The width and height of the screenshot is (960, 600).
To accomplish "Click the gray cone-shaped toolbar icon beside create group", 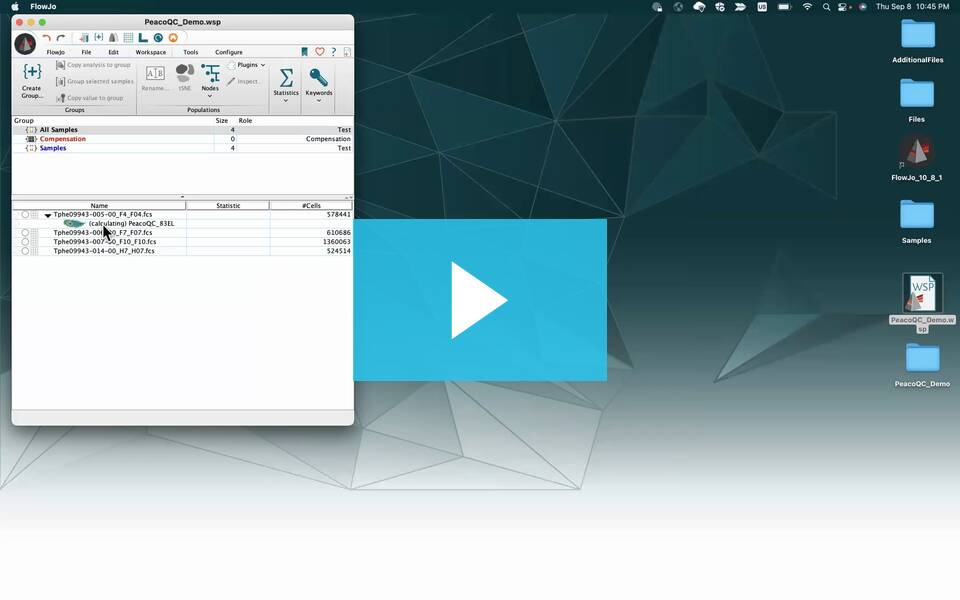I will click(x=113, y=38).
